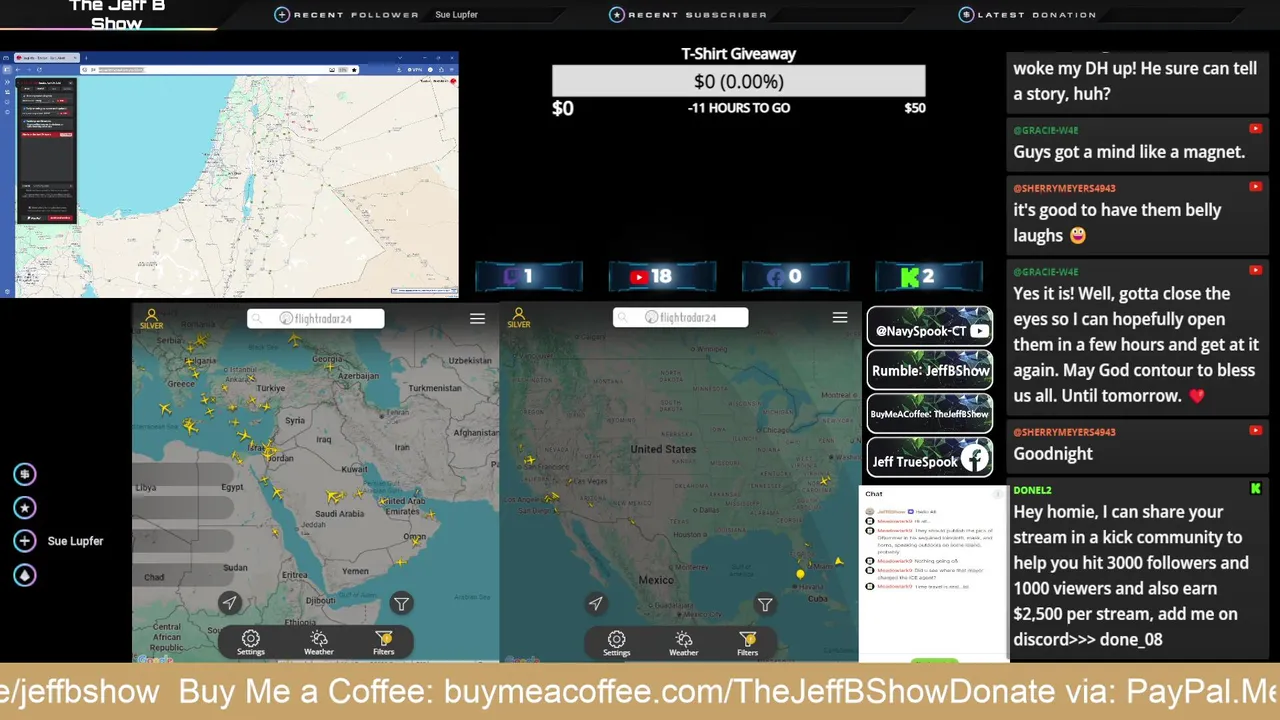
Task: Click the Recent Follower plus icon at top
Action: tap(282, 15)
